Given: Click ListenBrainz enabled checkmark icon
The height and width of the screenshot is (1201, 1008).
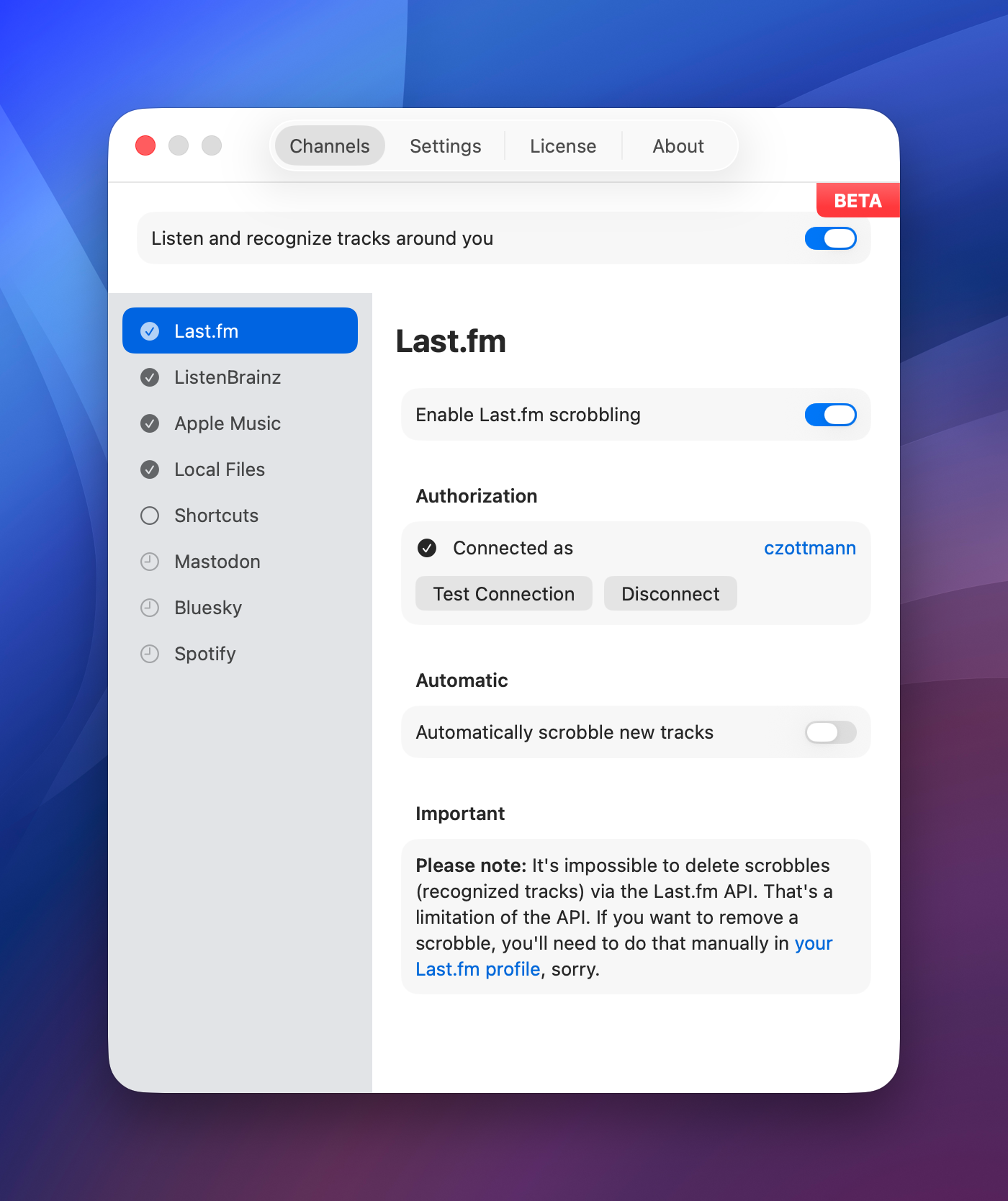Looking at the screenshot, I should pyautogui.click(x=150, y=377).
